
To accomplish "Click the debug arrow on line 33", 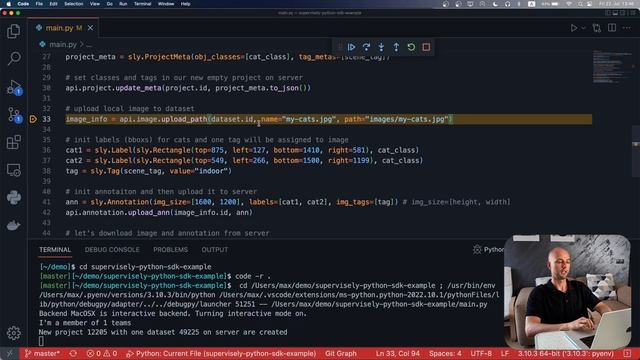I will [33, 119].
